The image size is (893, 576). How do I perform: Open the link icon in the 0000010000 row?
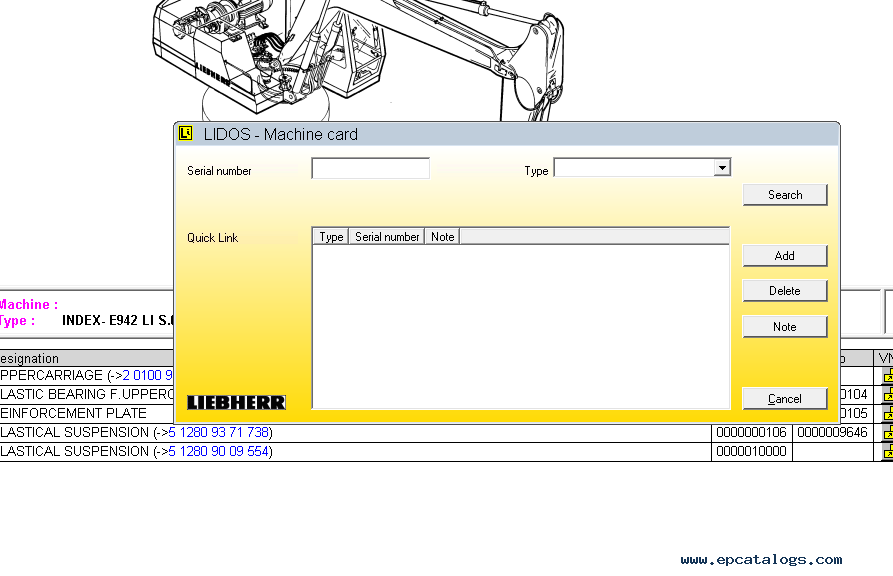888,451
